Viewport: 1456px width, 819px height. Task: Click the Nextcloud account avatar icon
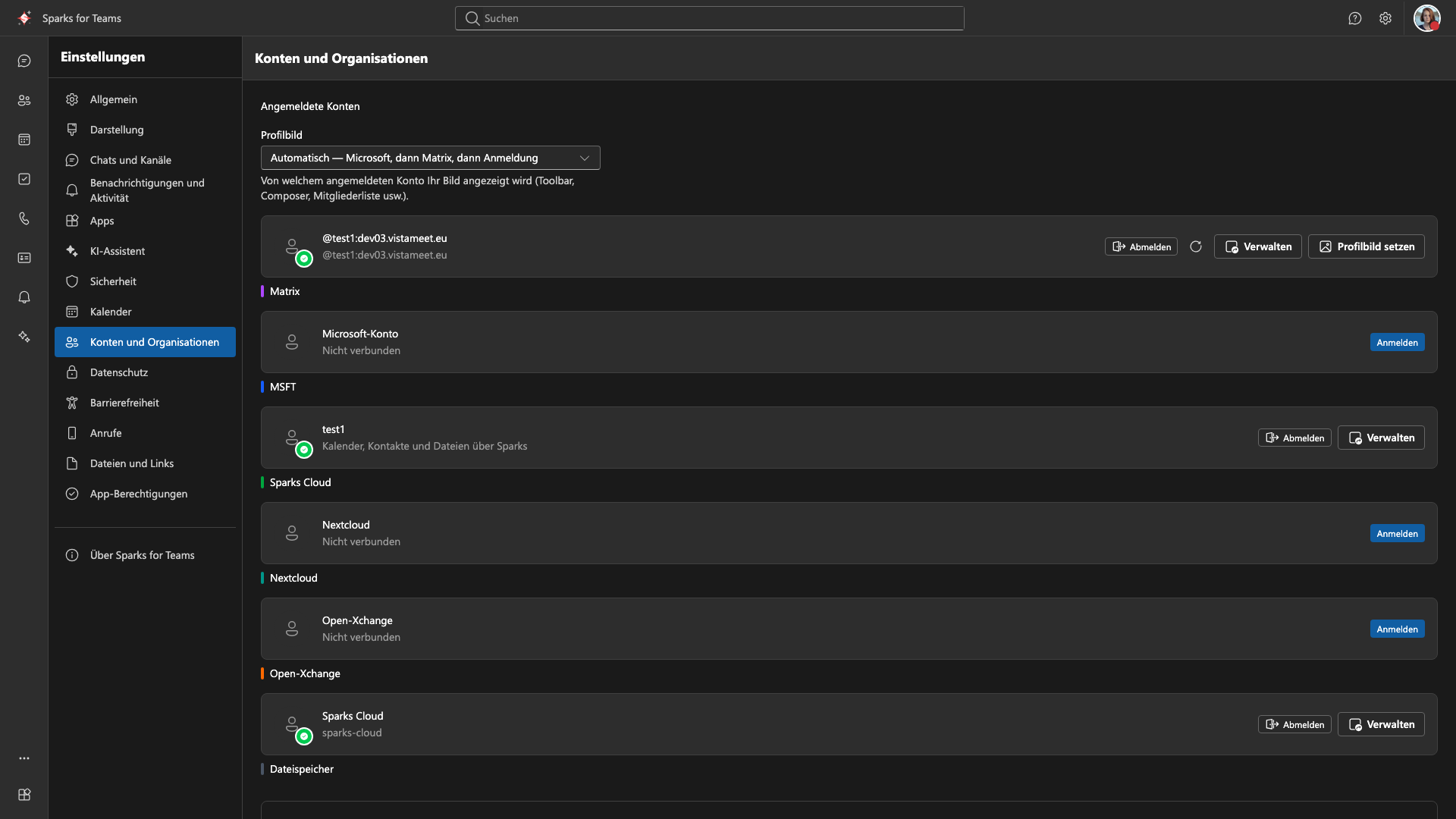click(x=292, y=533)
